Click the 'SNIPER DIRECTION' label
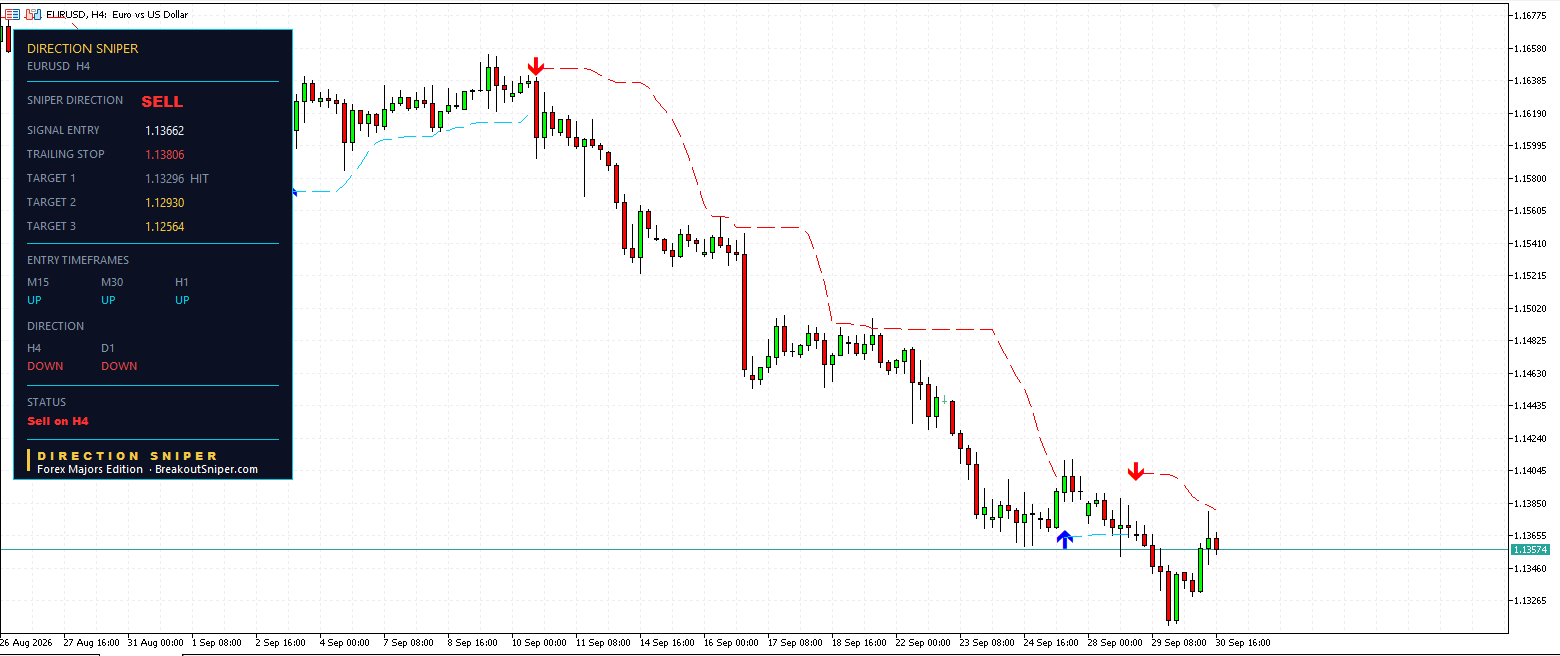Image resolution: width=1560 pixels, height=656 pixels. [75, 100]
